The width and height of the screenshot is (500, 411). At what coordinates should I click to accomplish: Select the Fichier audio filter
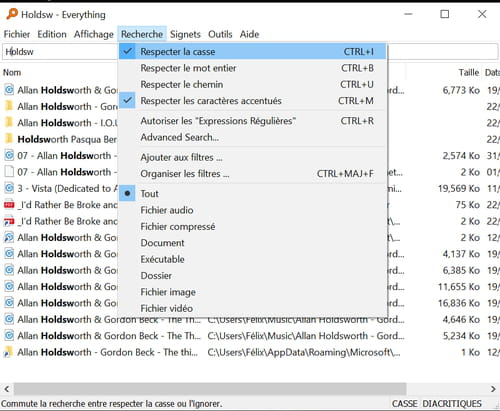coord(253,210)
